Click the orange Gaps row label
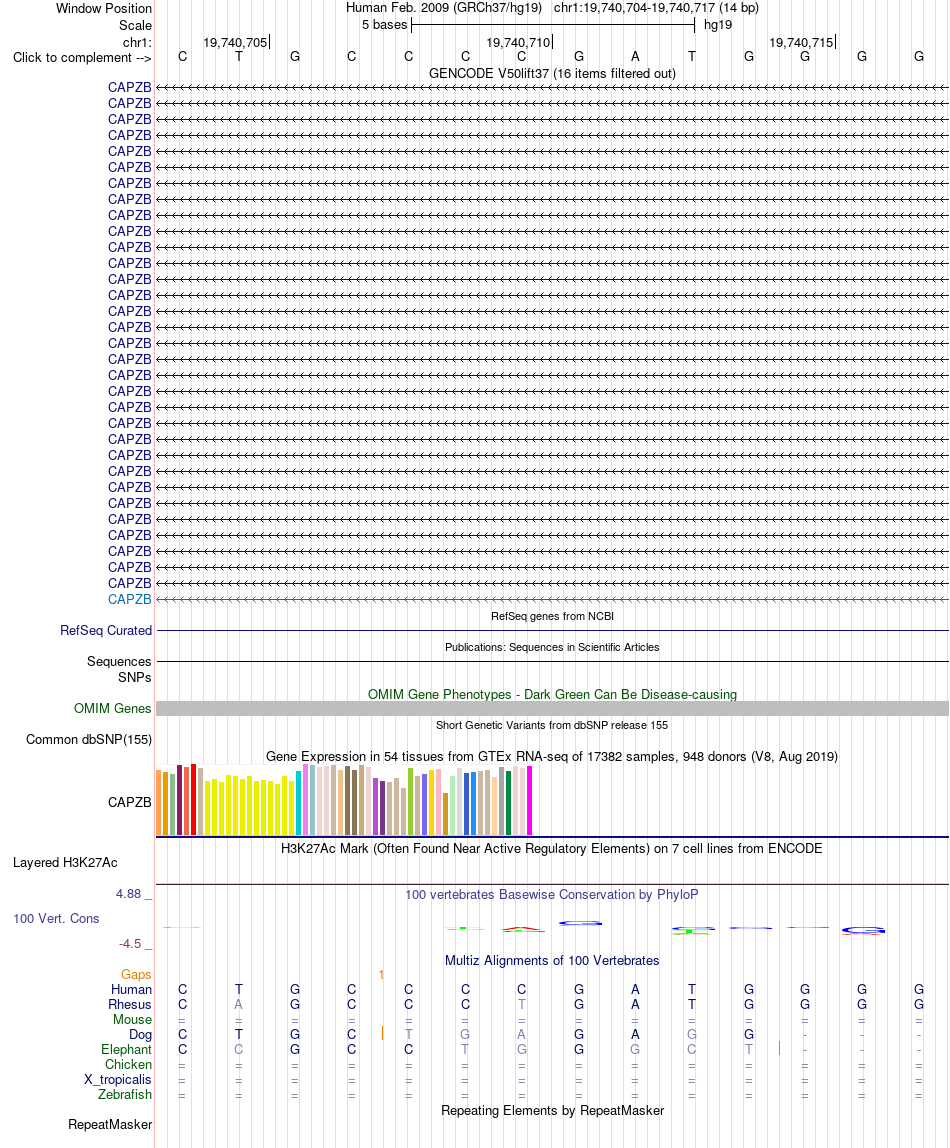 point(136,974)
